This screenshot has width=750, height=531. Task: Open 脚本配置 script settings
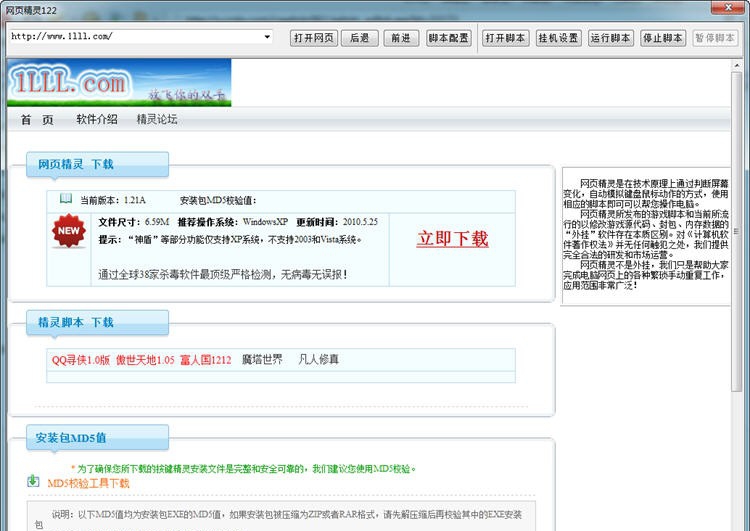pyautogui.click(x=449, y=38)
